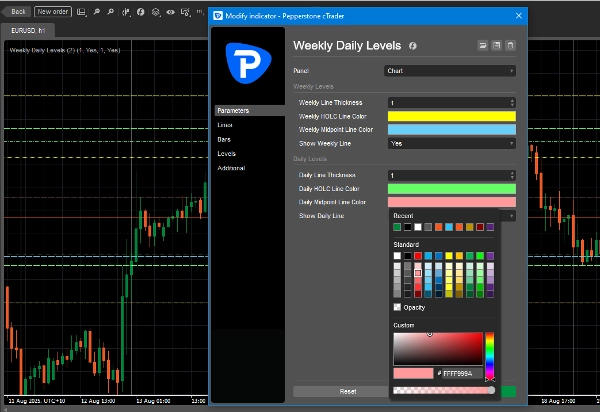Screen dimensions: 600x412
Task: Open the Levels section in sidebar
Action: pos(226,153)
